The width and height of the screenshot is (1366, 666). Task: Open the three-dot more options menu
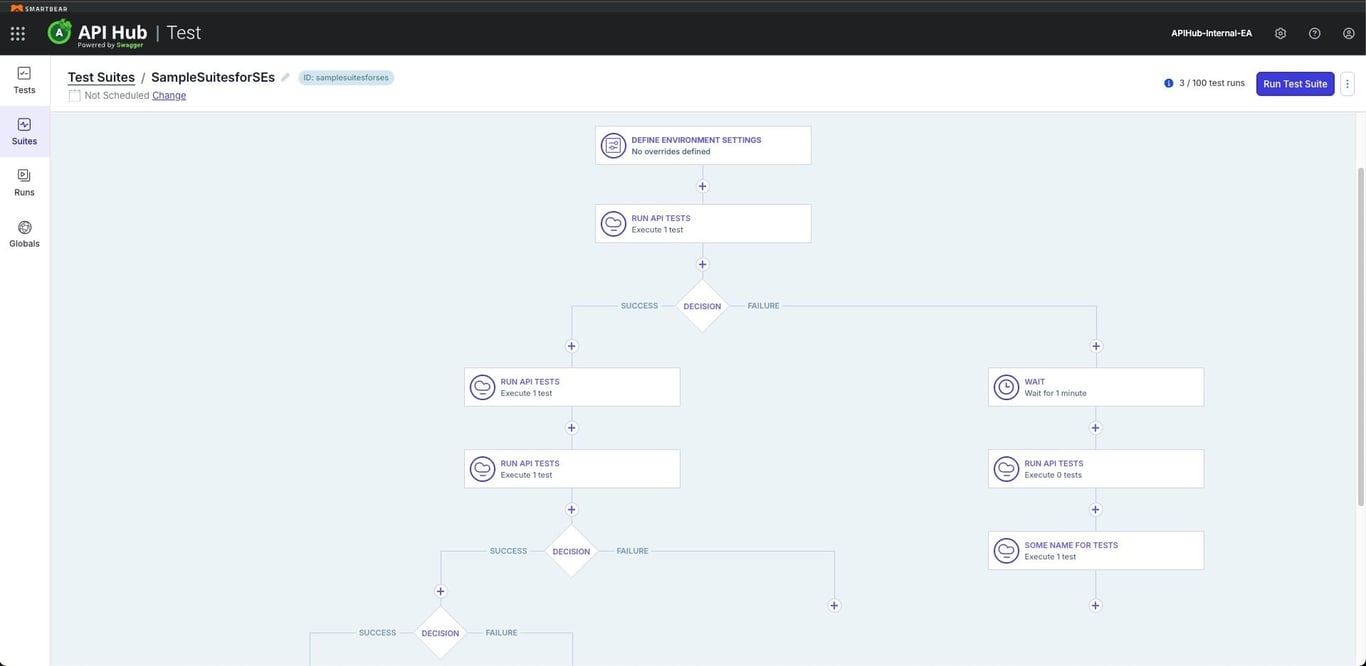pos(1347,84)
